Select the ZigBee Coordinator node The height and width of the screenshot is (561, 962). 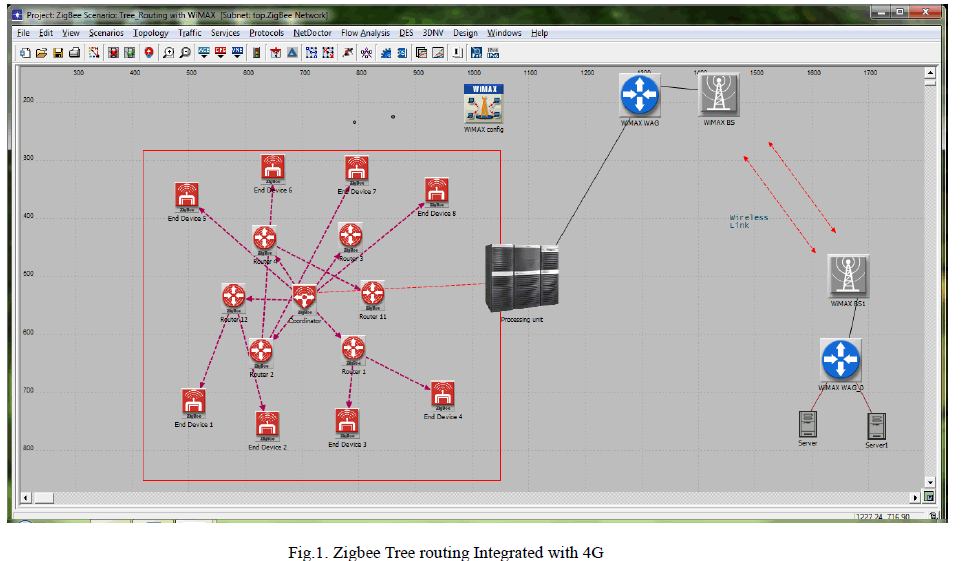[304, 297]
